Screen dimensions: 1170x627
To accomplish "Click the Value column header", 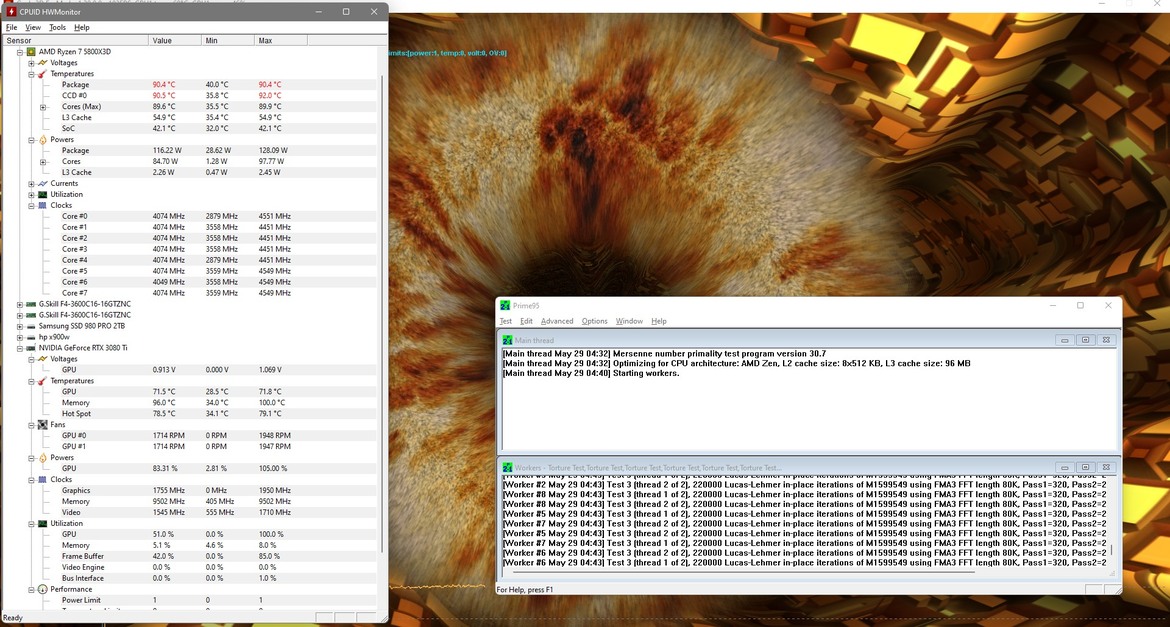I will click(175, 40).
